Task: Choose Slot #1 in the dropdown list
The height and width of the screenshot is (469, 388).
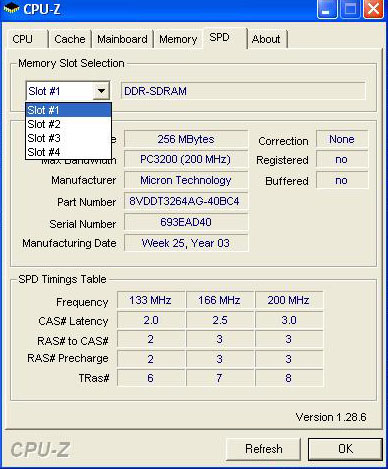Action: pos(69,110)
